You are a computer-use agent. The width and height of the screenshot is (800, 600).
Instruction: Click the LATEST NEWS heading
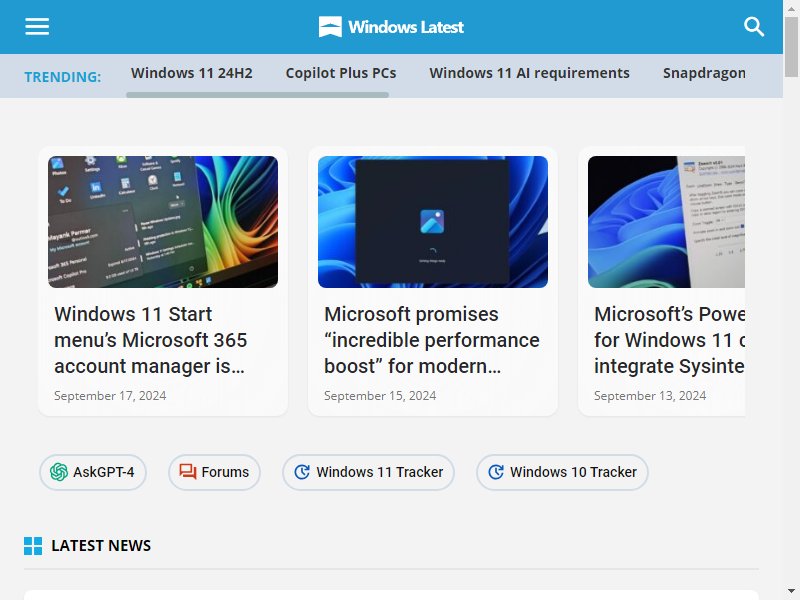coord(101,546)
